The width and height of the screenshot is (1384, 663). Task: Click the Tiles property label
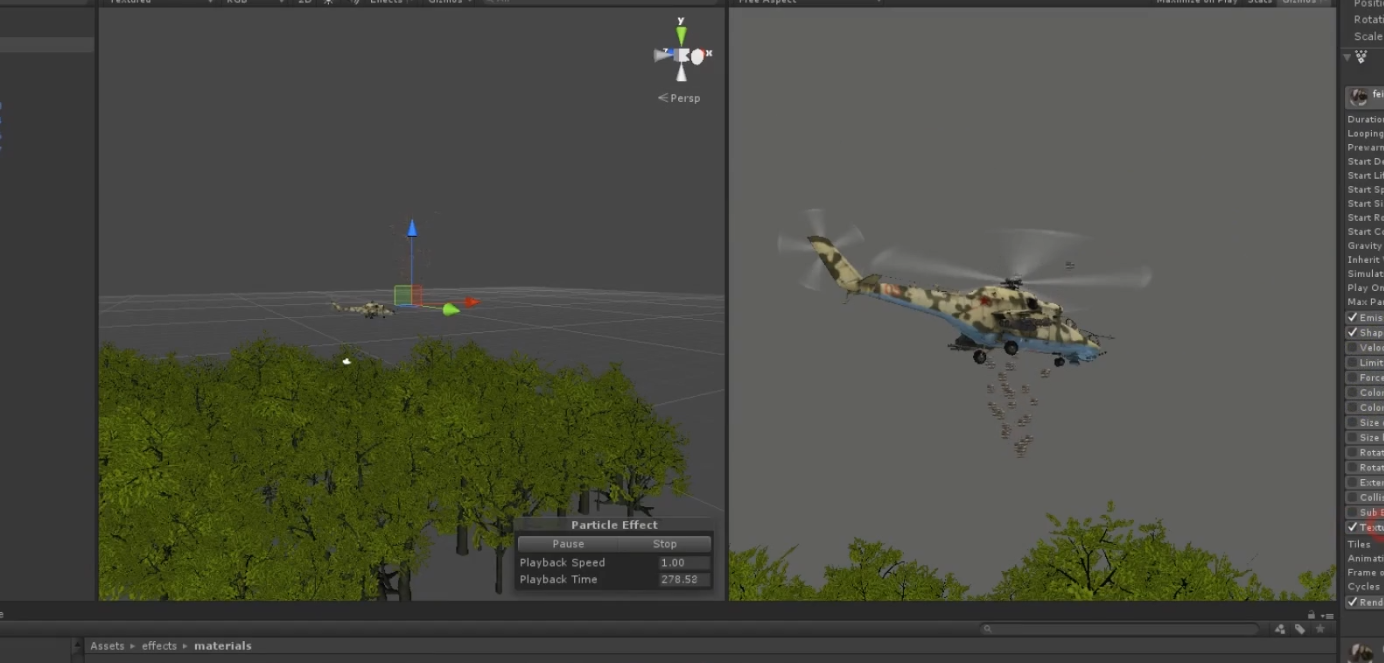coord(1359,544)
